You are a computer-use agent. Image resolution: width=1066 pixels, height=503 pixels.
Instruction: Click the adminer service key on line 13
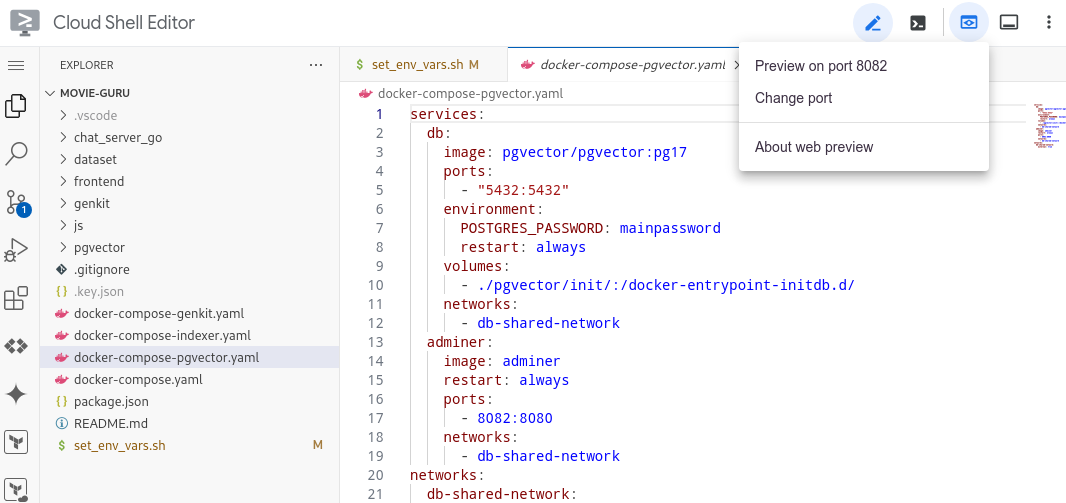pyautogui.click(x=455, y=343)
